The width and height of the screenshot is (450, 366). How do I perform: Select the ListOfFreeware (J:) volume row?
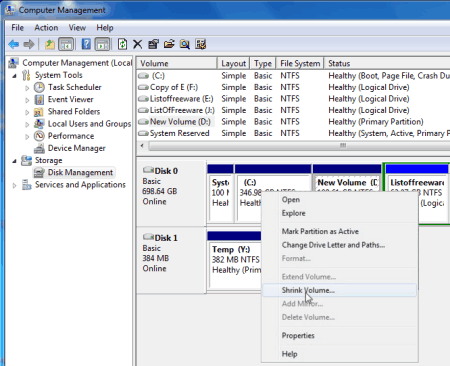pos(293,110)
